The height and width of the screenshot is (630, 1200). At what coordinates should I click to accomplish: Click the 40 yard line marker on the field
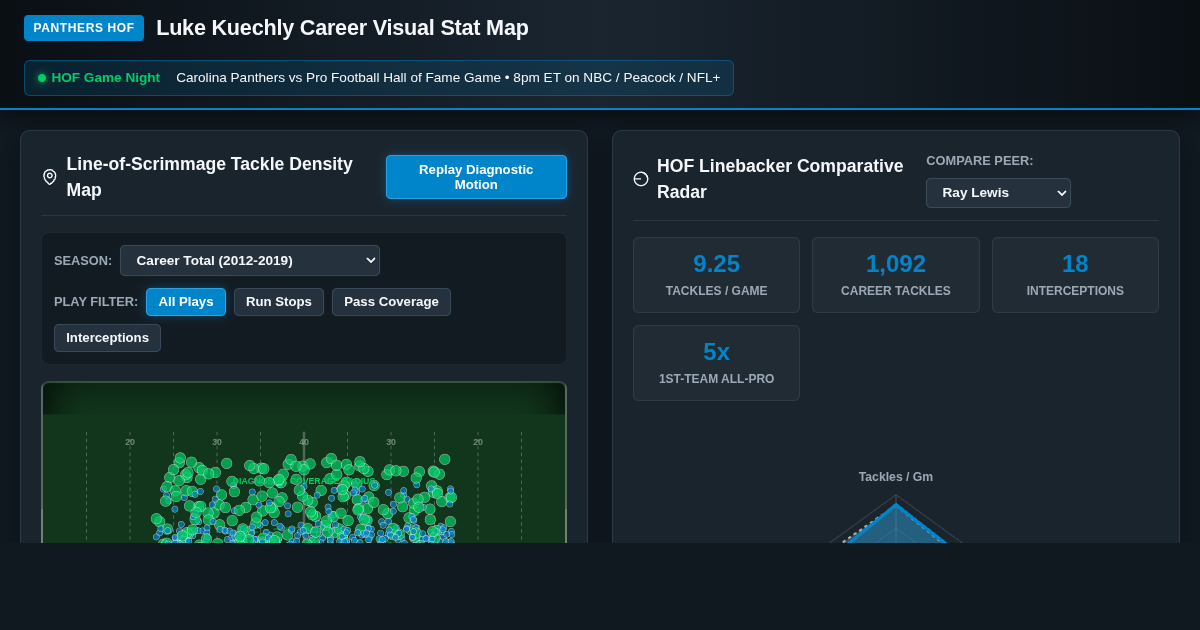tap(304, 442)
